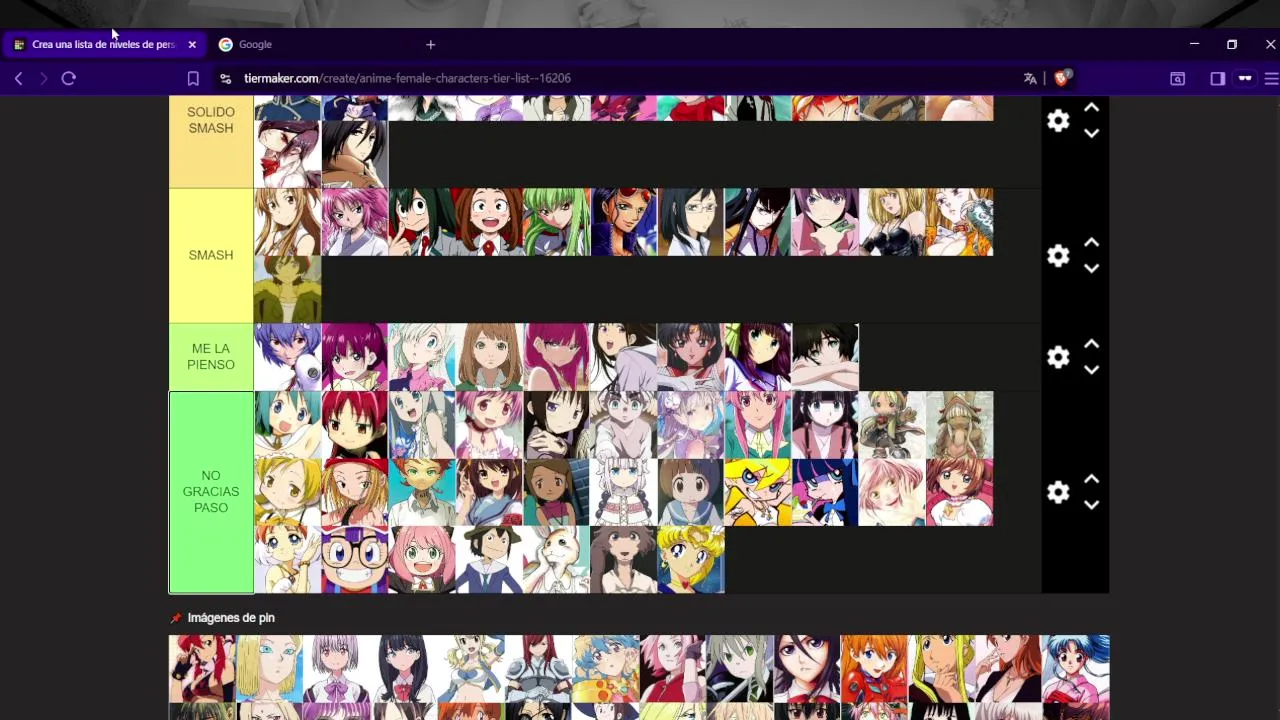Select yellow-haired Panty thumbnail on yellow background
1280x720 pixels.
(758, 492)
